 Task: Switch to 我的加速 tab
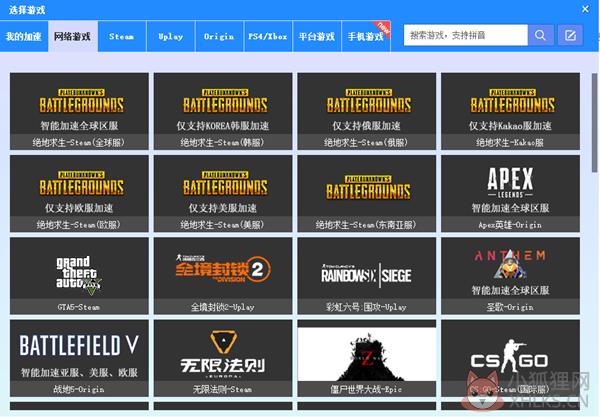tap(24, 36)
